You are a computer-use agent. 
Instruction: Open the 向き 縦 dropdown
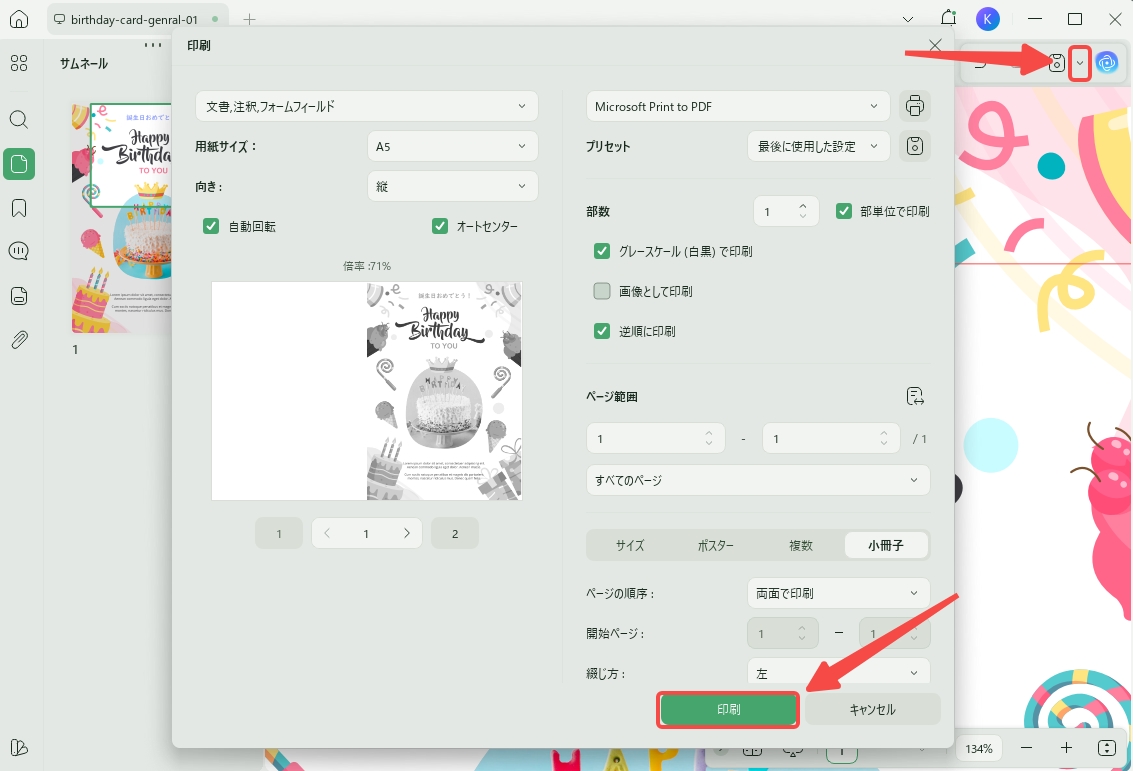click(452, 186)
